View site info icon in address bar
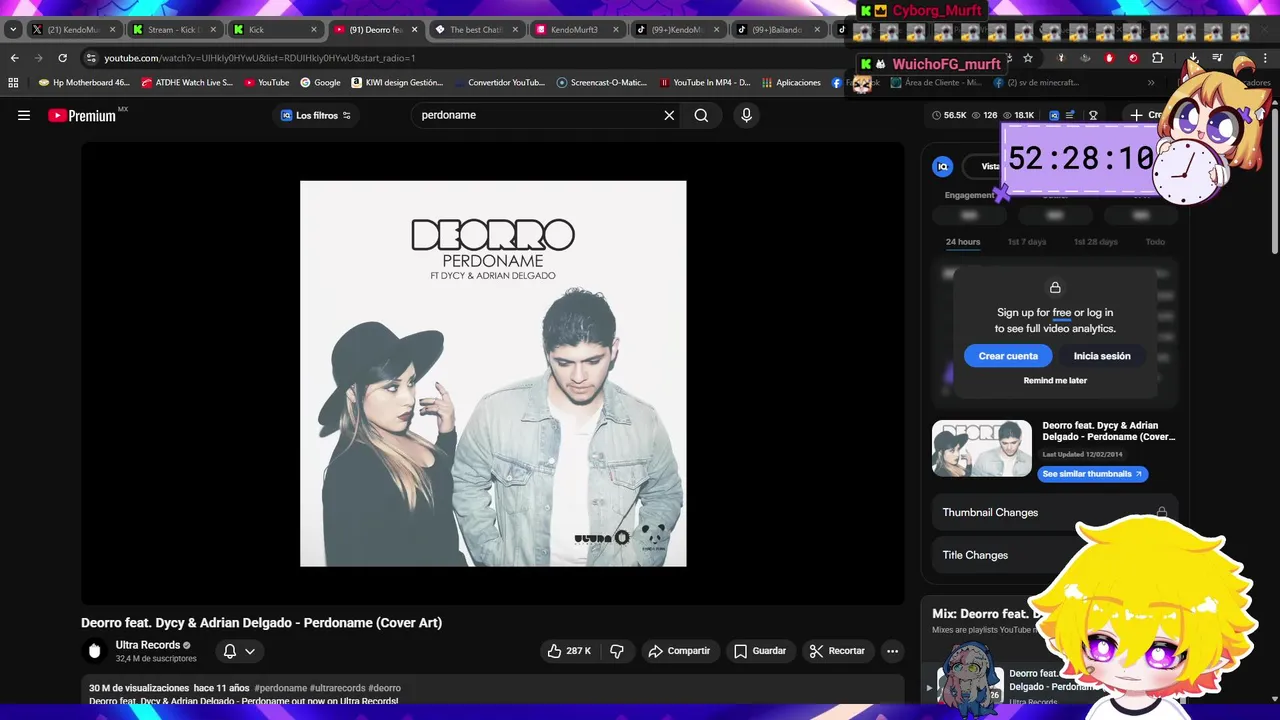 click(92, 58)
